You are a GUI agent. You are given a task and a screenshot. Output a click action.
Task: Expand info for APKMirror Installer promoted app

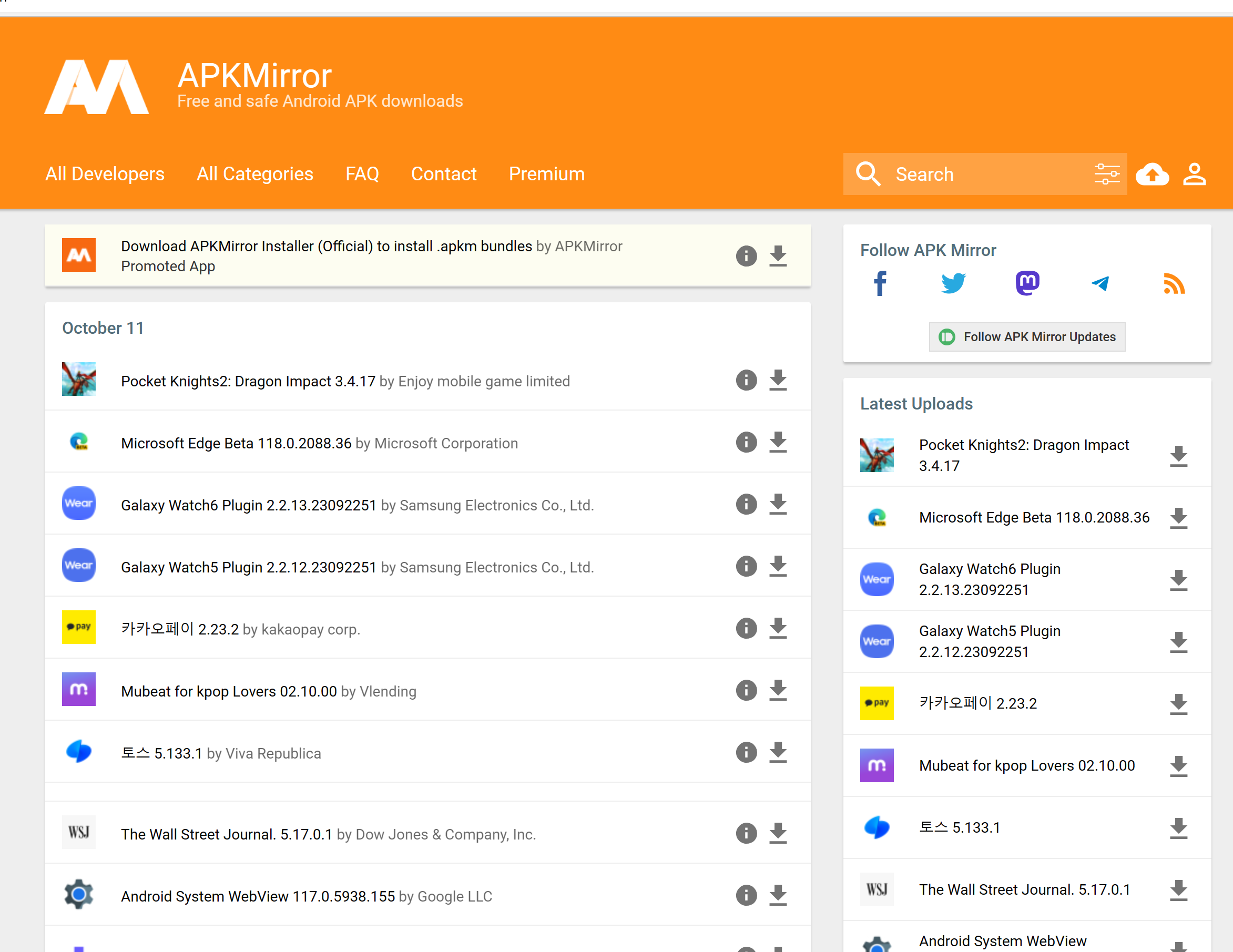[746, 256]
